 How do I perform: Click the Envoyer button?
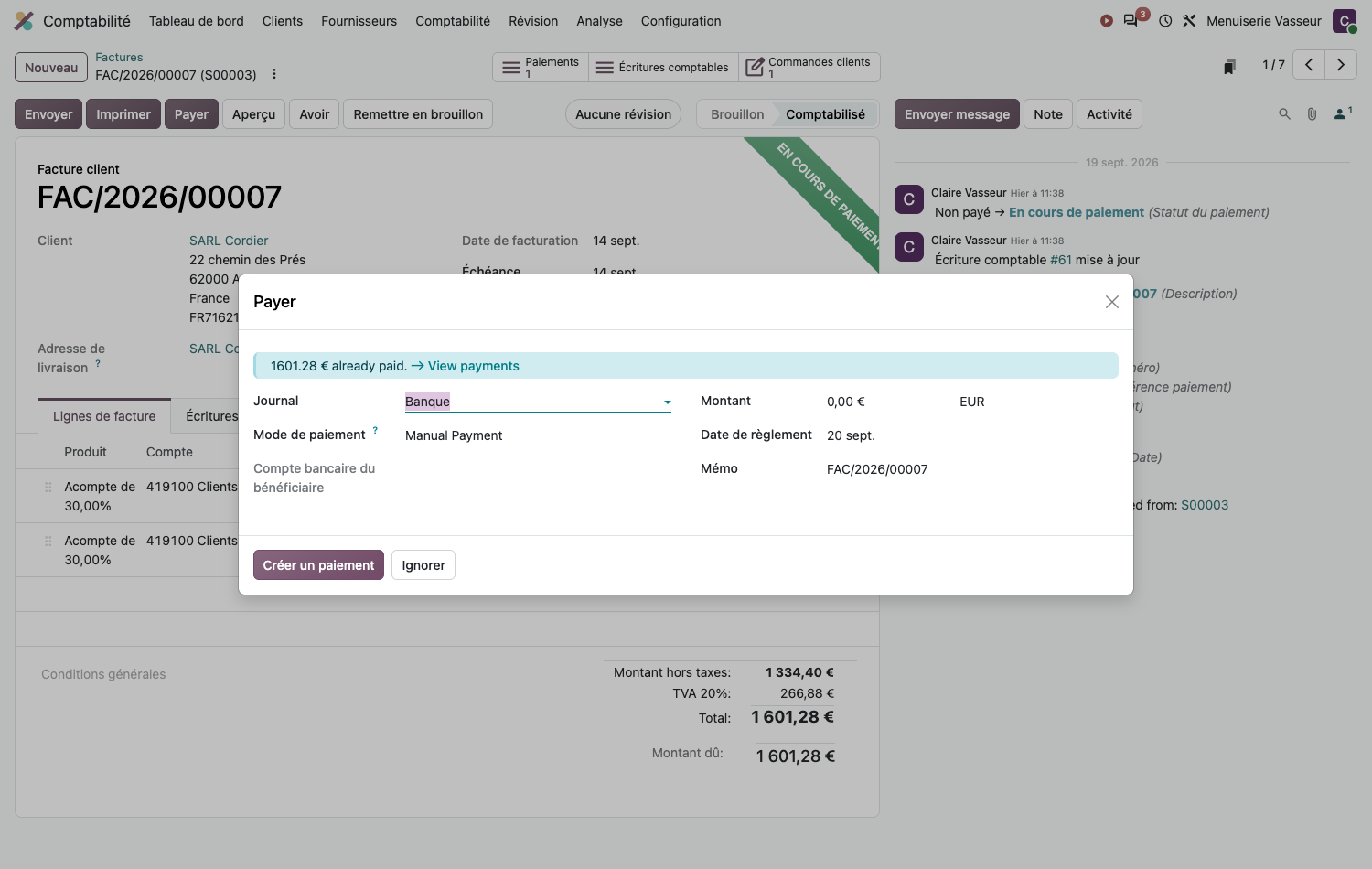coord(48,114)
